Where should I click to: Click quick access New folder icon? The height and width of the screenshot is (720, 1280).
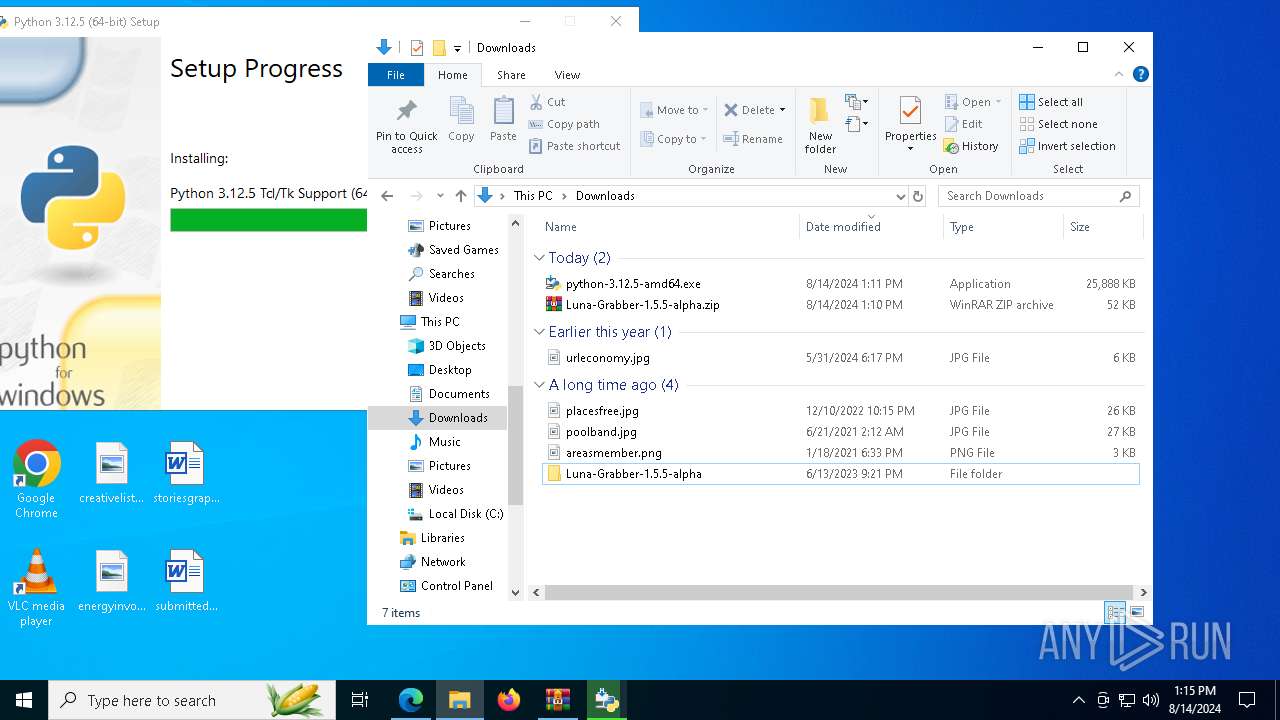point(438,48)
